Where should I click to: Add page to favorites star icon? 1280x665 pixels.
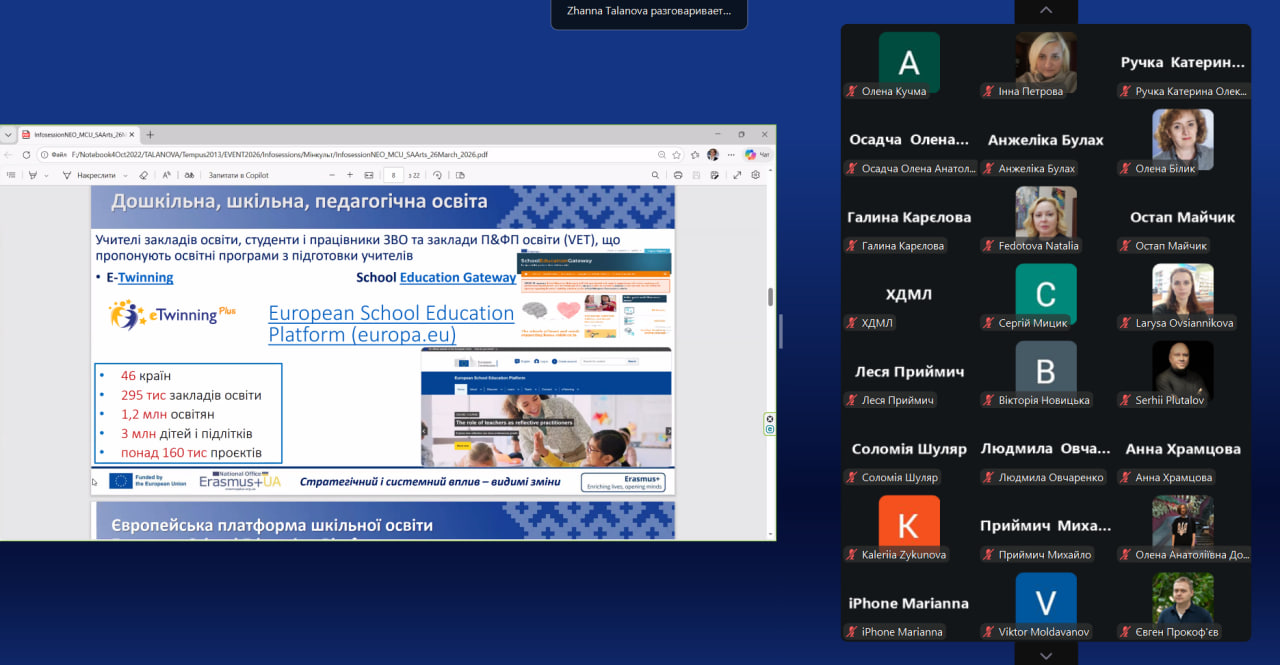click(x=677, y=155)
